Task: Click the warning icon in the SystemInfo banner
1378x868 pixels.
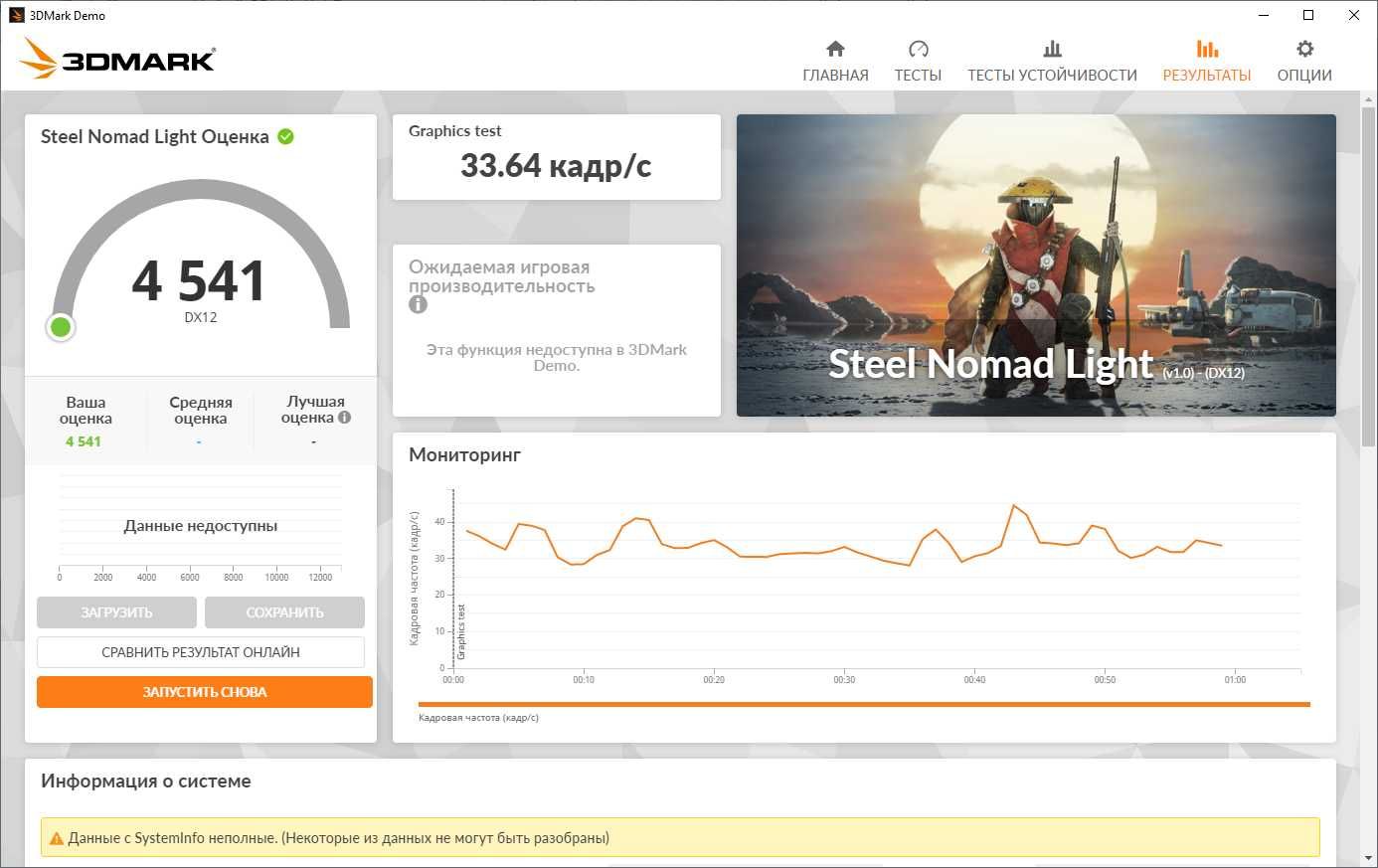Action: point(57,838)
